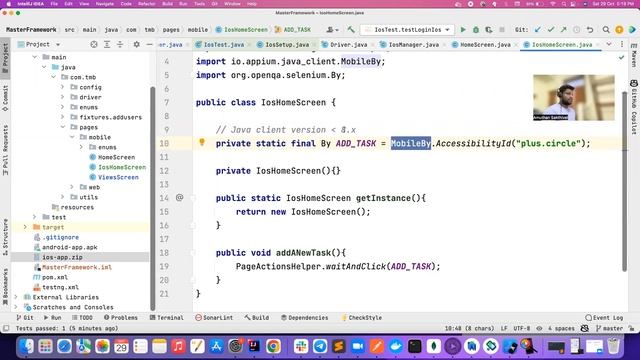Open Maven tool window on right edge

[634, 56]
